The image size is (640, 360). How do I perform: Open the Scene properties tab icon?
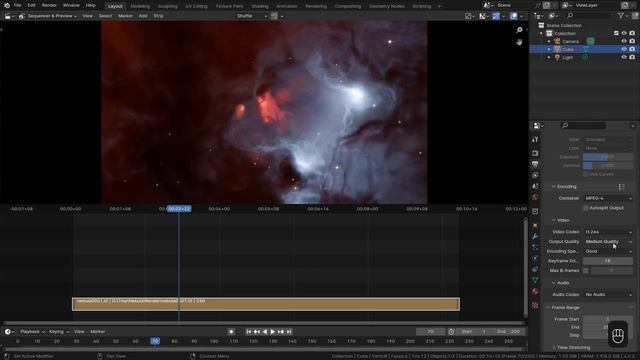tap(535, 186)
